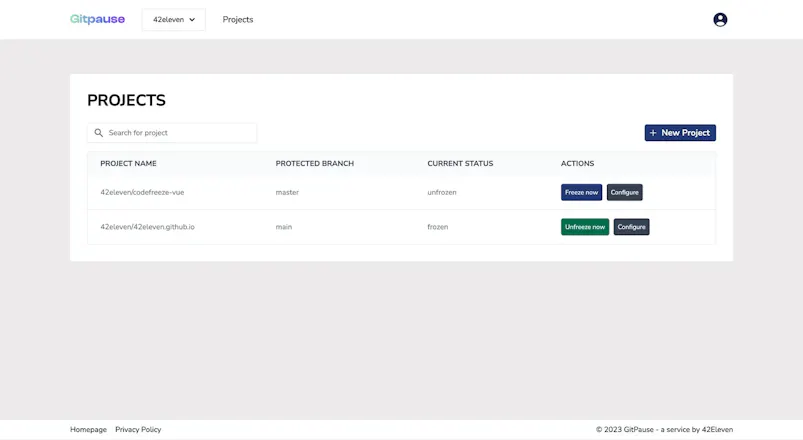Screen dimensions: 803x440
Task: Click the CURRENT STATUS column header
Action: click(460, 163)
